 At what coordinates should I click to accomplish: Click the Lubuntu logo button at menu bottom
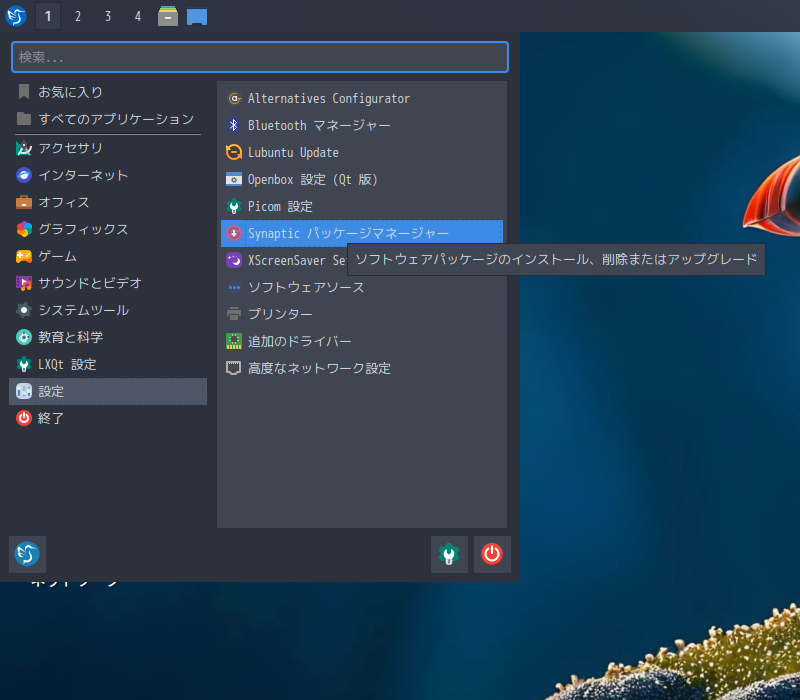pos(28,554)
